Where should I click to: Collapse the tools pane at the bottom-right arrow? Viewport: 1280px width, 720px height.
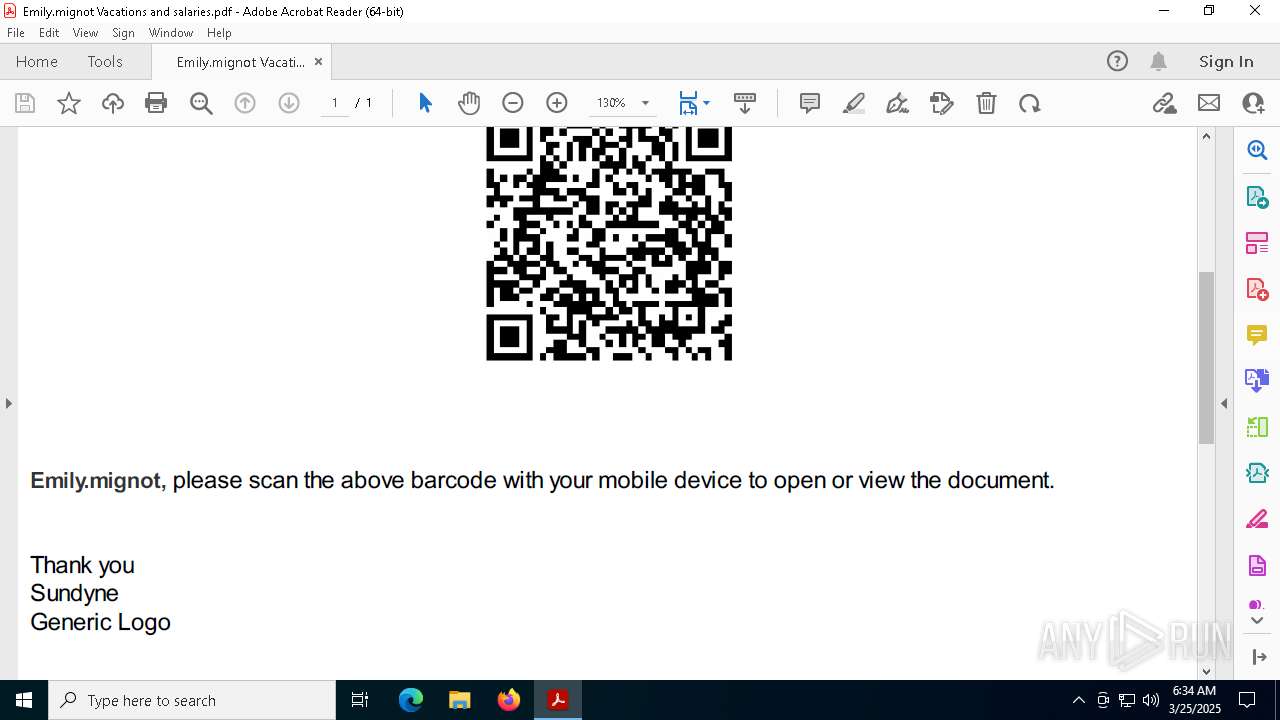(1259, 657)
